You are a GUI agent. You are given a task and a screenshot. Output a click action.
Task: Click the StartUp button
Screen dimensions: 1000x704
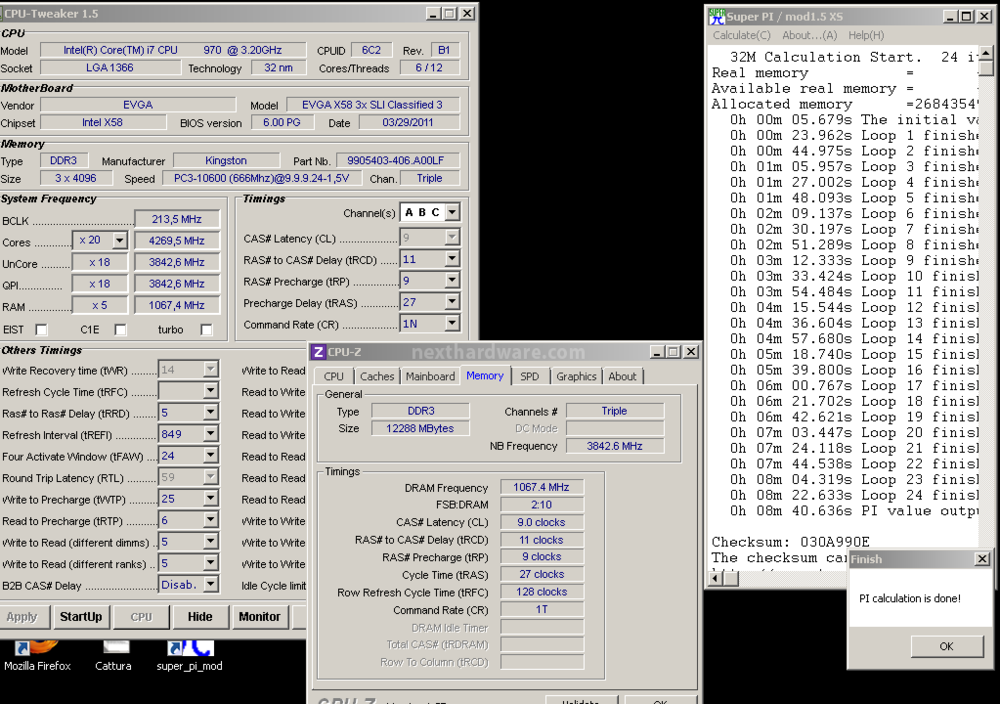81,617
